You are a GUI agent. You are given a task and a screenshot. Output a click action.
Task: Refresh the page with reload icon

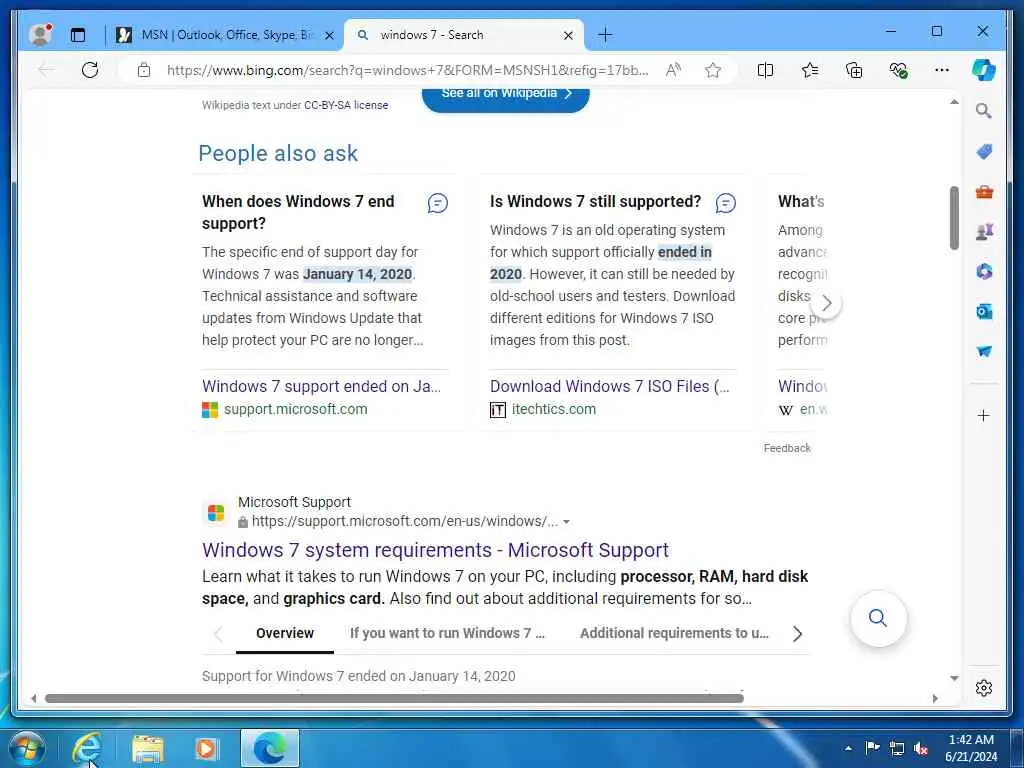(x=90, y=70)
